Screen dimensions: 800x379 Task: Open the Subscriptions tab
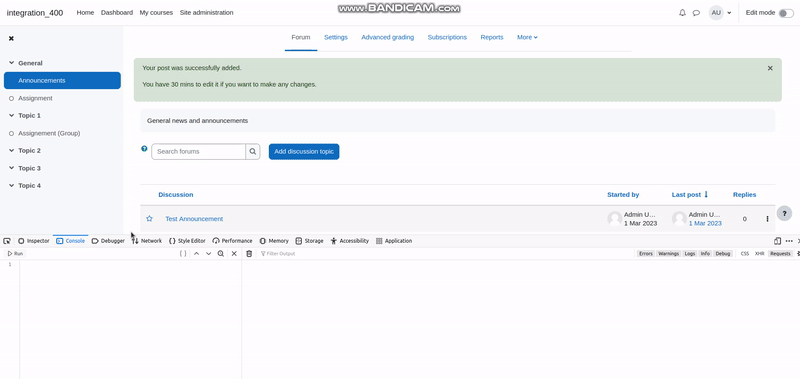447,37
